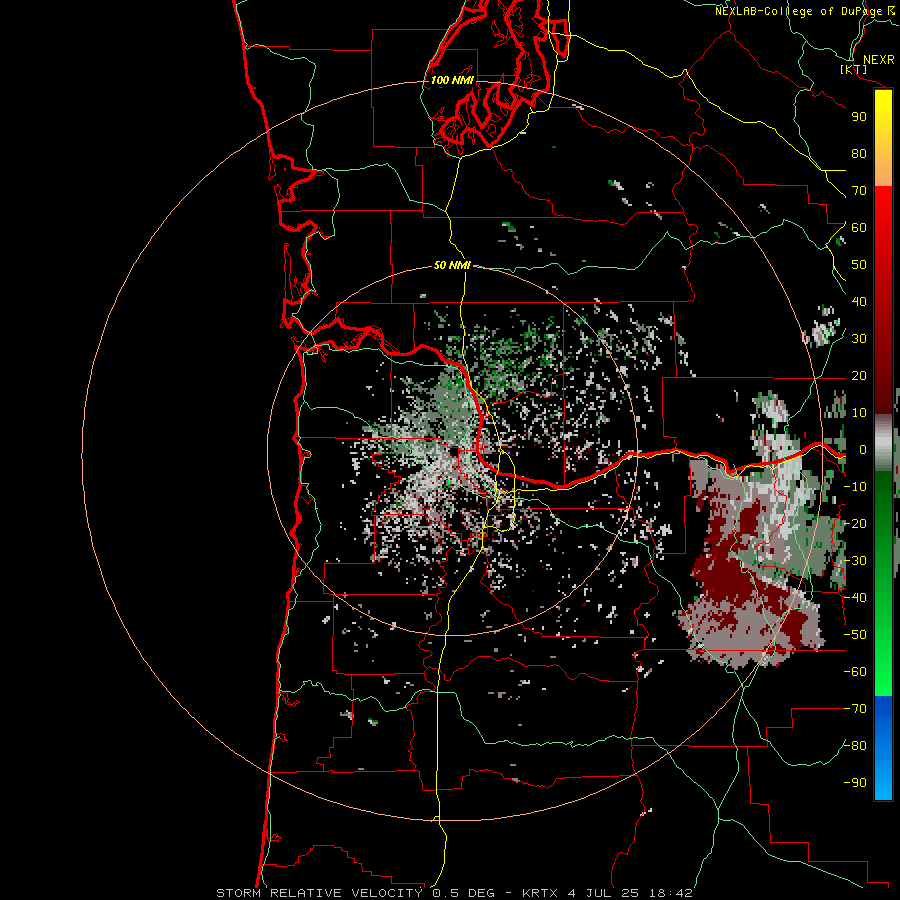900x900 pixels.
Task: Select the "-90" value on velocity scale
Action: pos(855,783)
